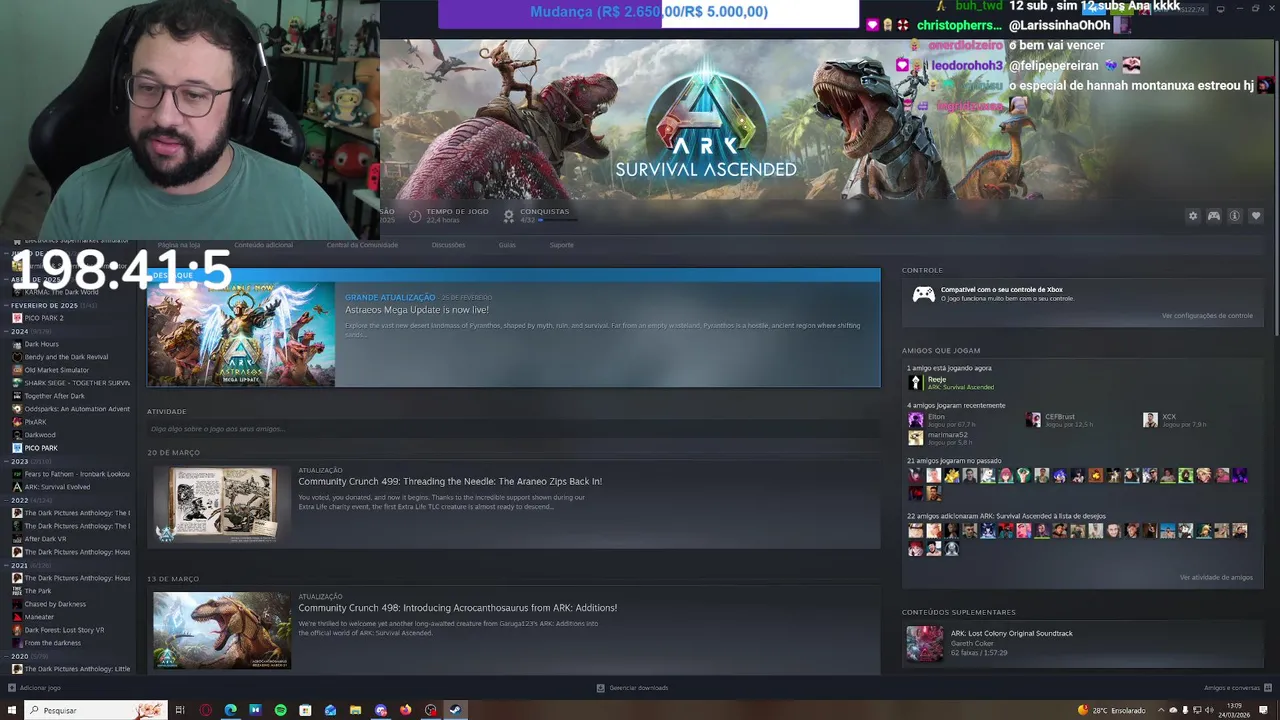Click Adicionar jogo button
This screenshot has width=1280, height=720.
(34, 688)
